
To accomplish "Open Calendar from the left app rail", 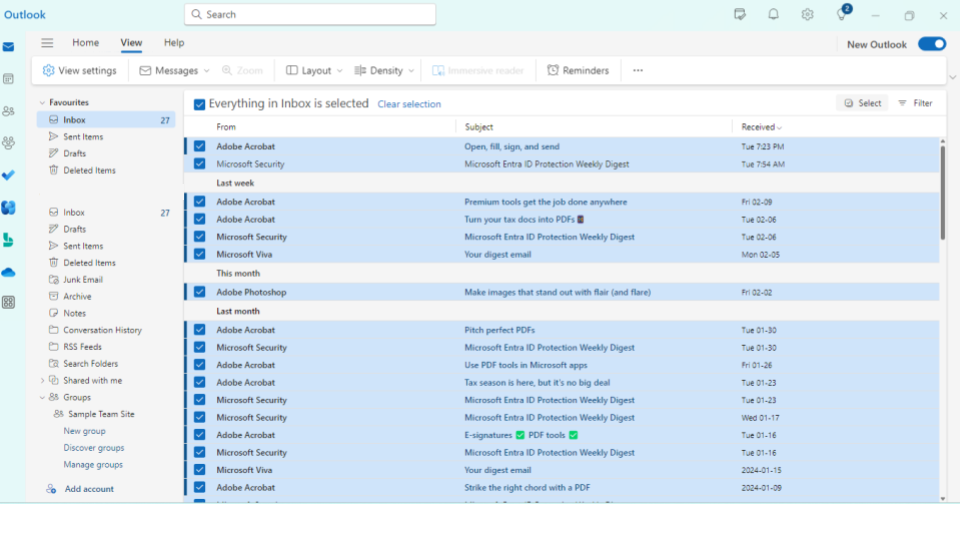I will click(8, 79).
